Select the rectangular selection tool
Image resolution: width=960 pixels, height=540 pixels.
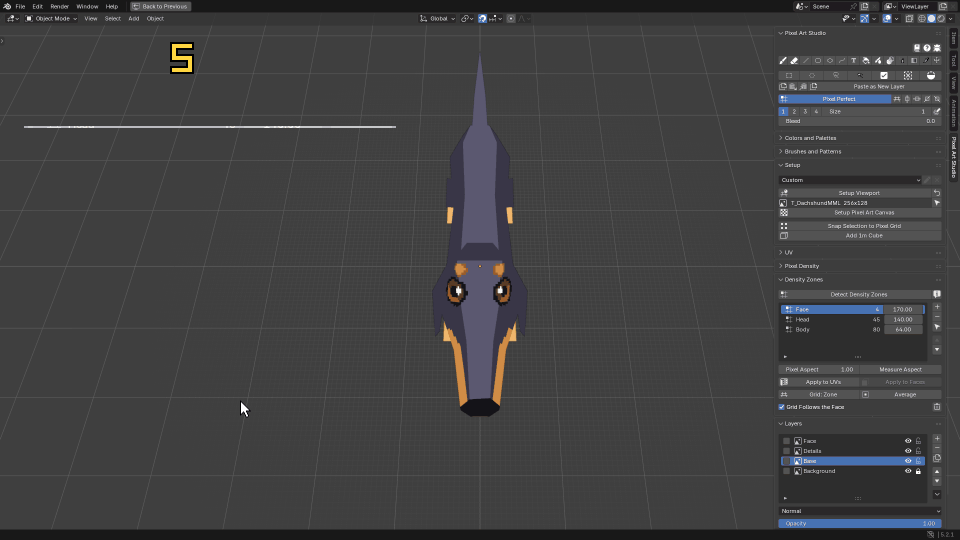[x=789, y=75]
